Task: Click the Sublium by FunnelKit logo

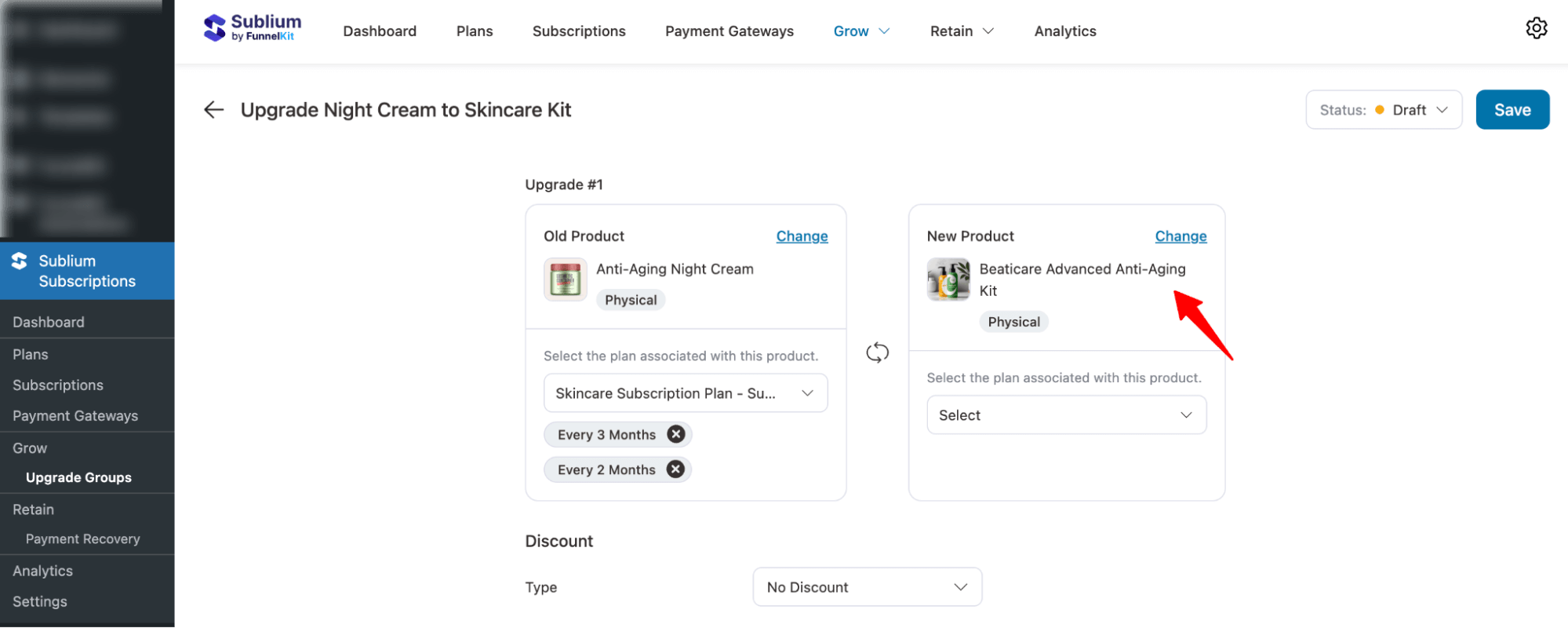Action: (252, 28)
